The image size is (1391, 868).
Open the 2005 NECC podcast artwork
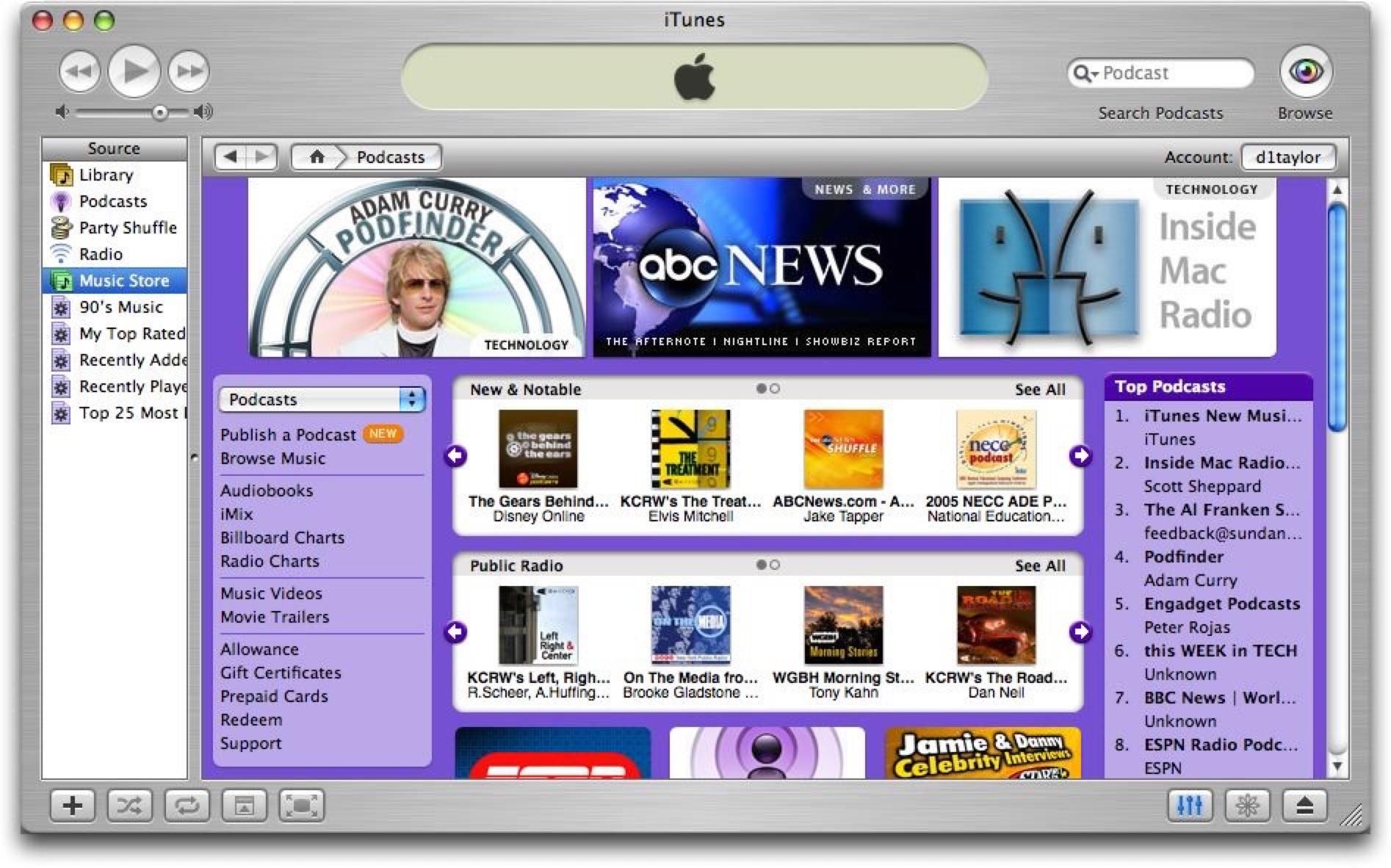[996, 449]
